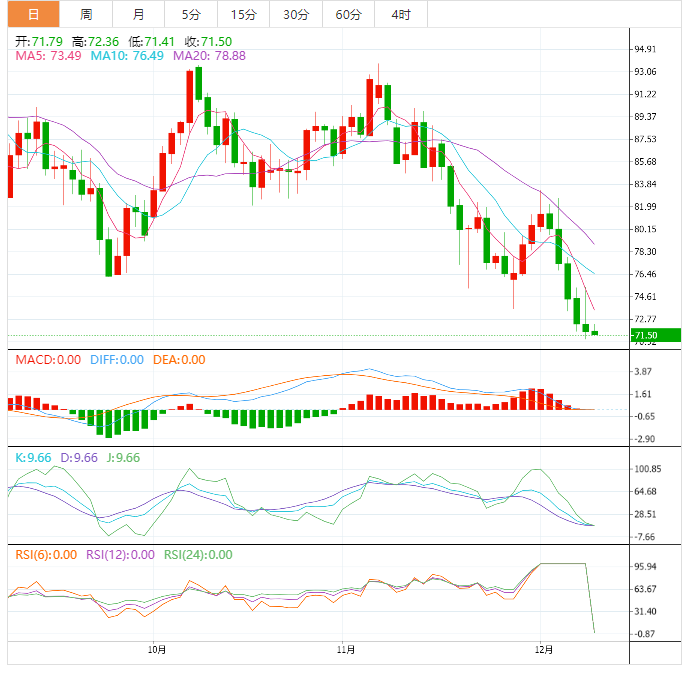
Task: Click the MA10: 76.49 indicator label
Action: click(128, 56)
